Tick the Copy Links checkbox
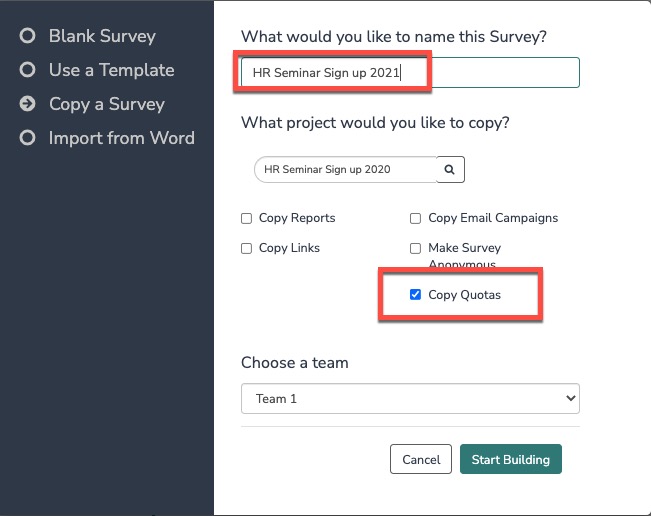 pos(247,248)
